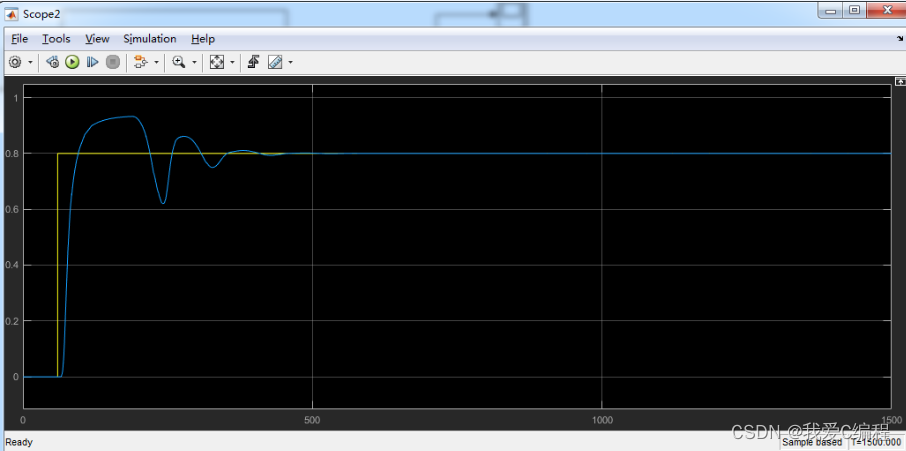
Task: Expand the axes scaling dropdown arrow
Action: [x=232, y=62]
